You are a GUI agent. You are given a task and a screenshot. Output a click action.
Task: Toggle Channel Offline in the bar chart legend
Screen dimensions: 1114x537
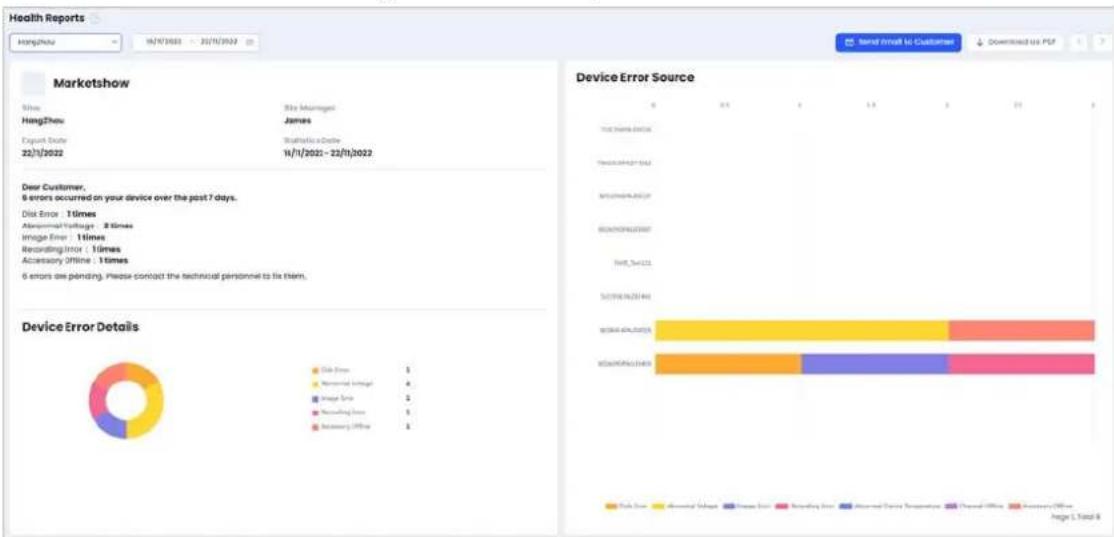click(973, 506)
